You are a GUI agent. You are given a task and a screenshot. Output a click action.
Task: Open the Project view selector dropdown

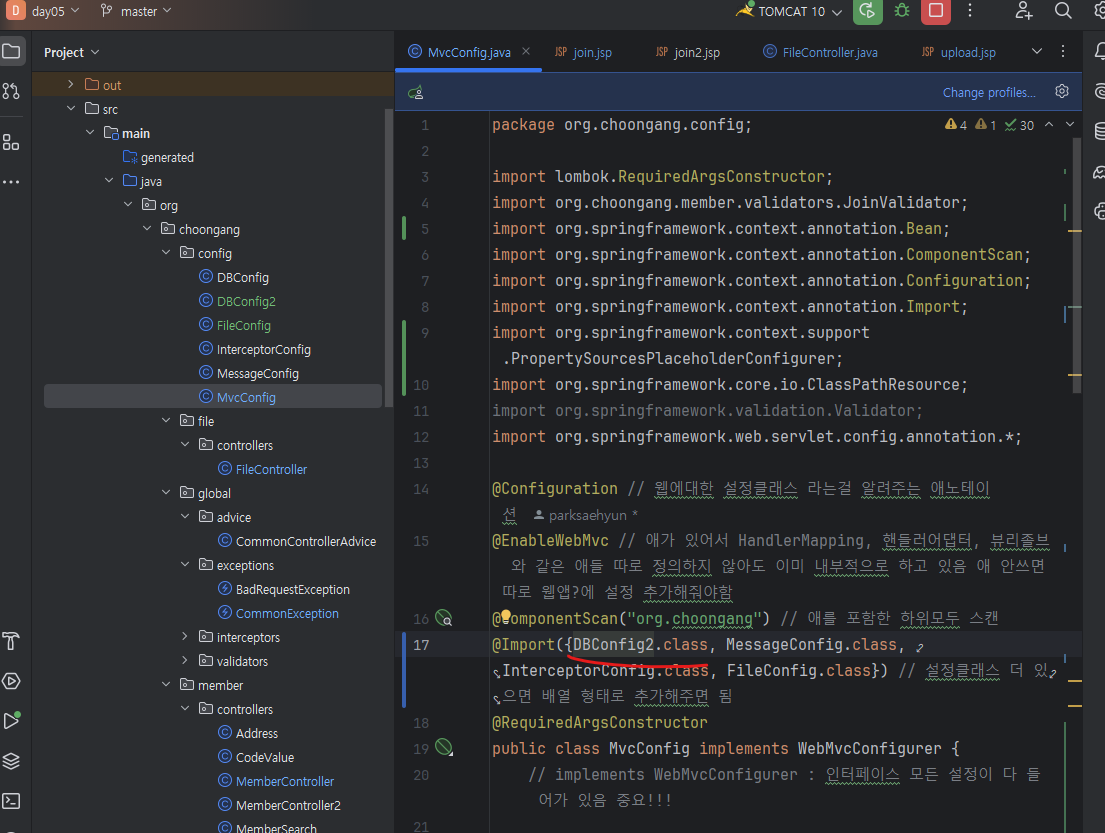(x=71, y=52)
